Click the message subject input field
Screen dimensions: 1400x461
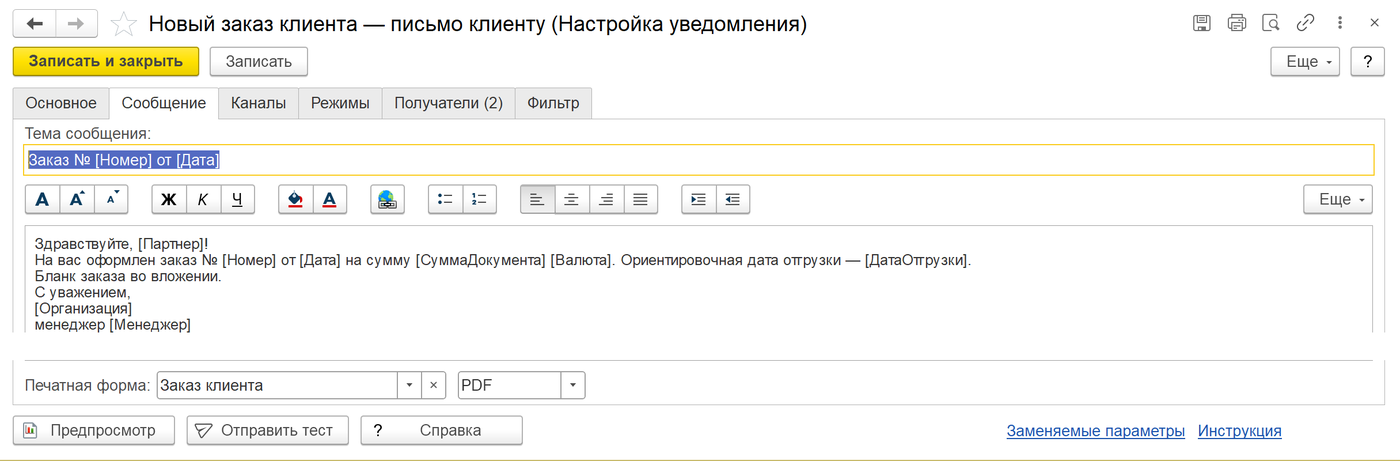click(x=698, y=160)
